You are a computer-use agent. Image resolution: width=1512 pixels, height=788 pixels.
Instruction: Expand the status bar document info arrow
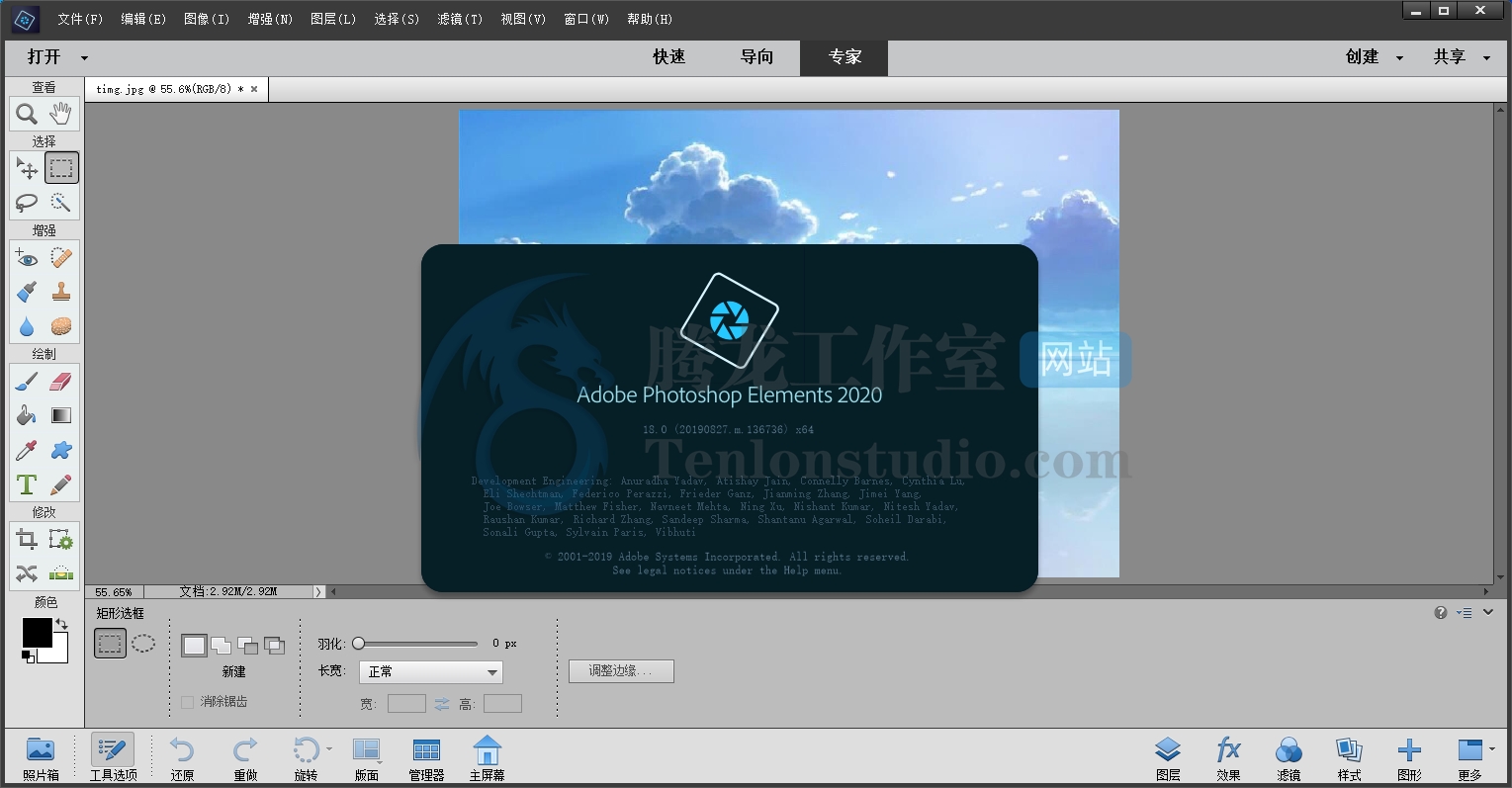pyautogui.click(x=318, y=591)
